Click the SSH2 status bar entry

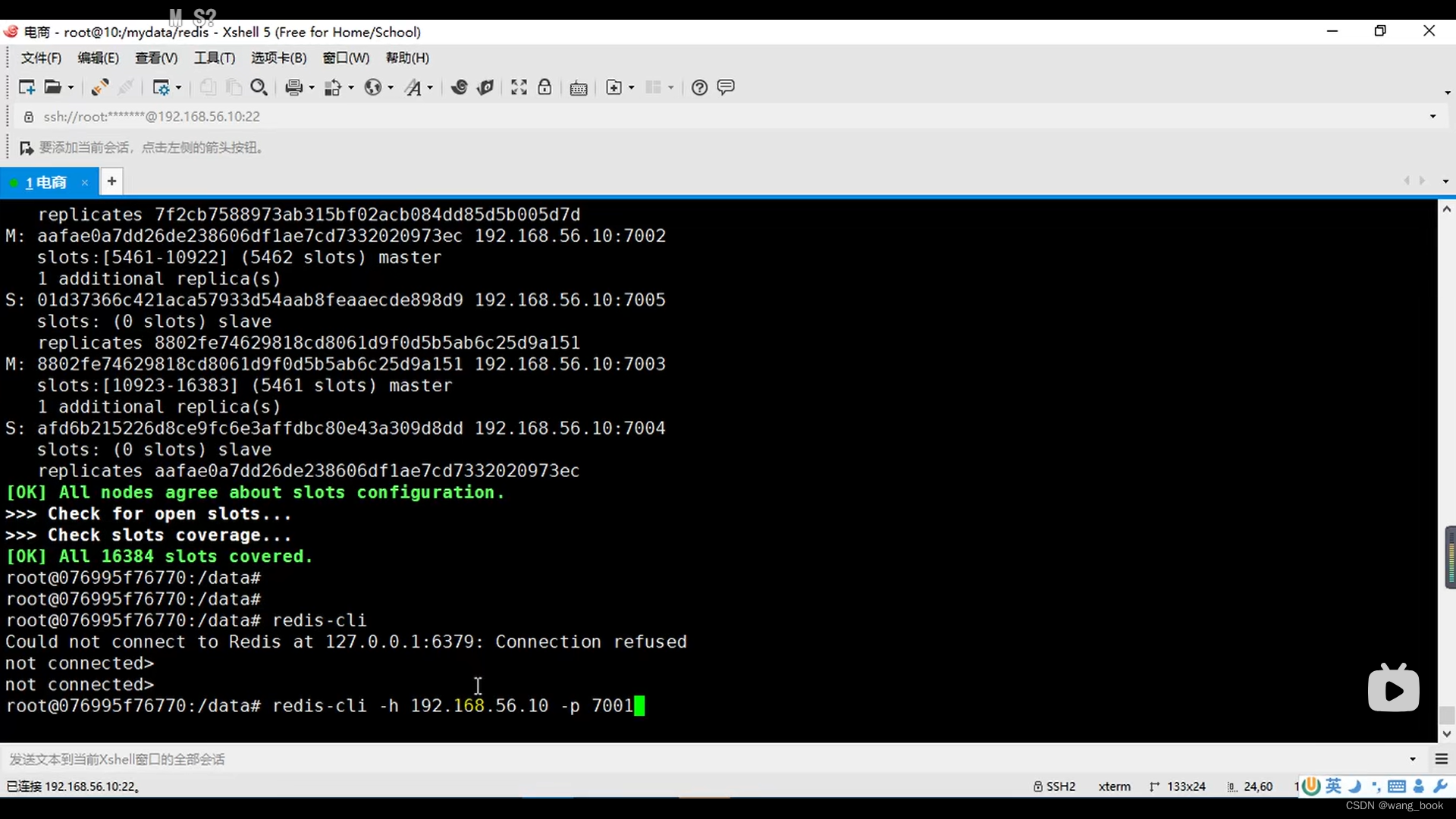click(x=1055, y=786)
